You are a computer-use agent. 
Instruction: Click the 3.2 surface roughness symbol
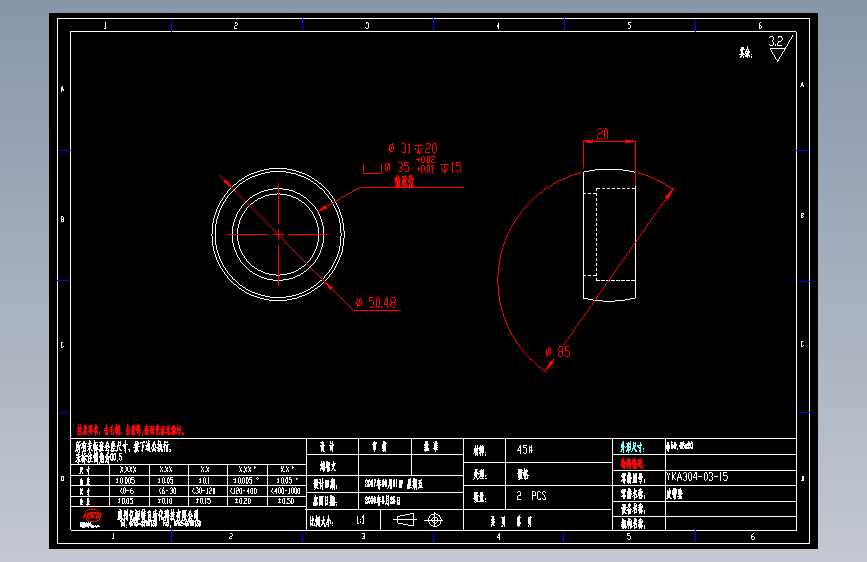point(780,48)
